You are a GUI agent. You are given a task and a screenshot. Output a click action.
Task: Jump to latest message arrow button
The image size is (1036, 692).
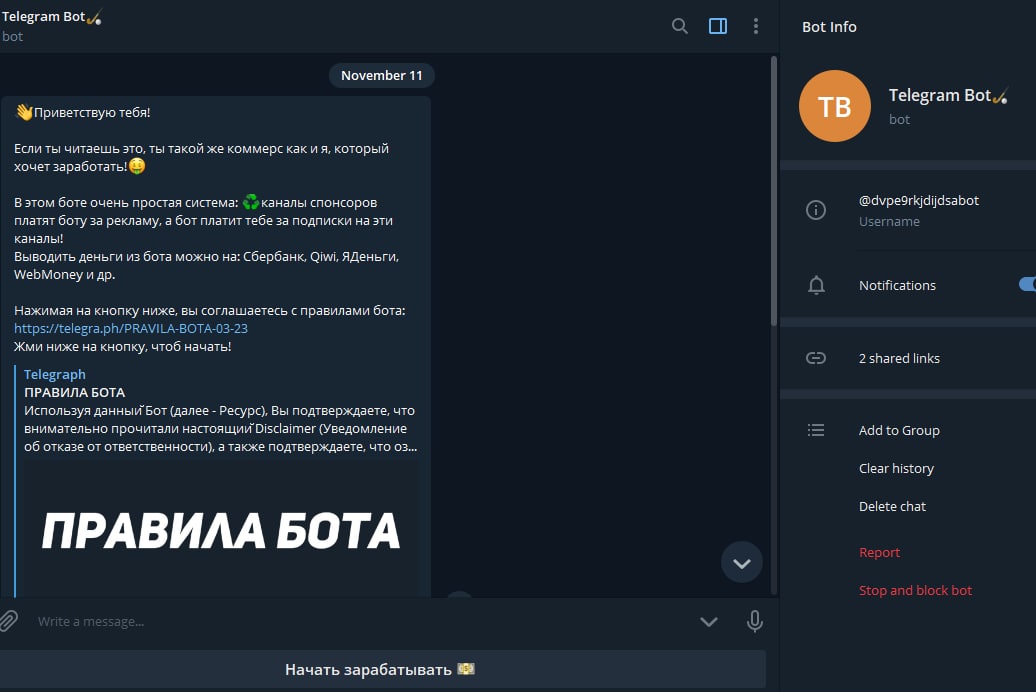click(x=741, y=562)
